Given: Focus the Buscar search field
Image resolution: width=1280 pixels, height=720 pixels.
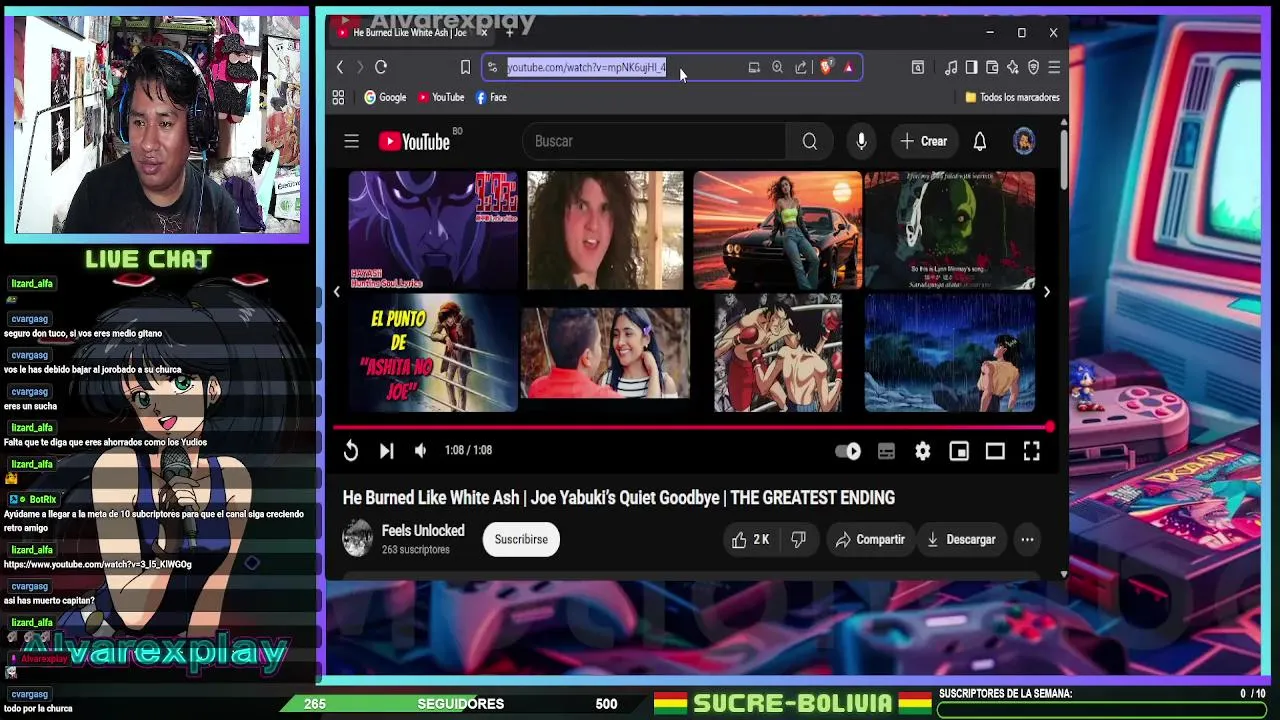Looking at the screenshot, I should pyautogui.click(x=656, y=141).
